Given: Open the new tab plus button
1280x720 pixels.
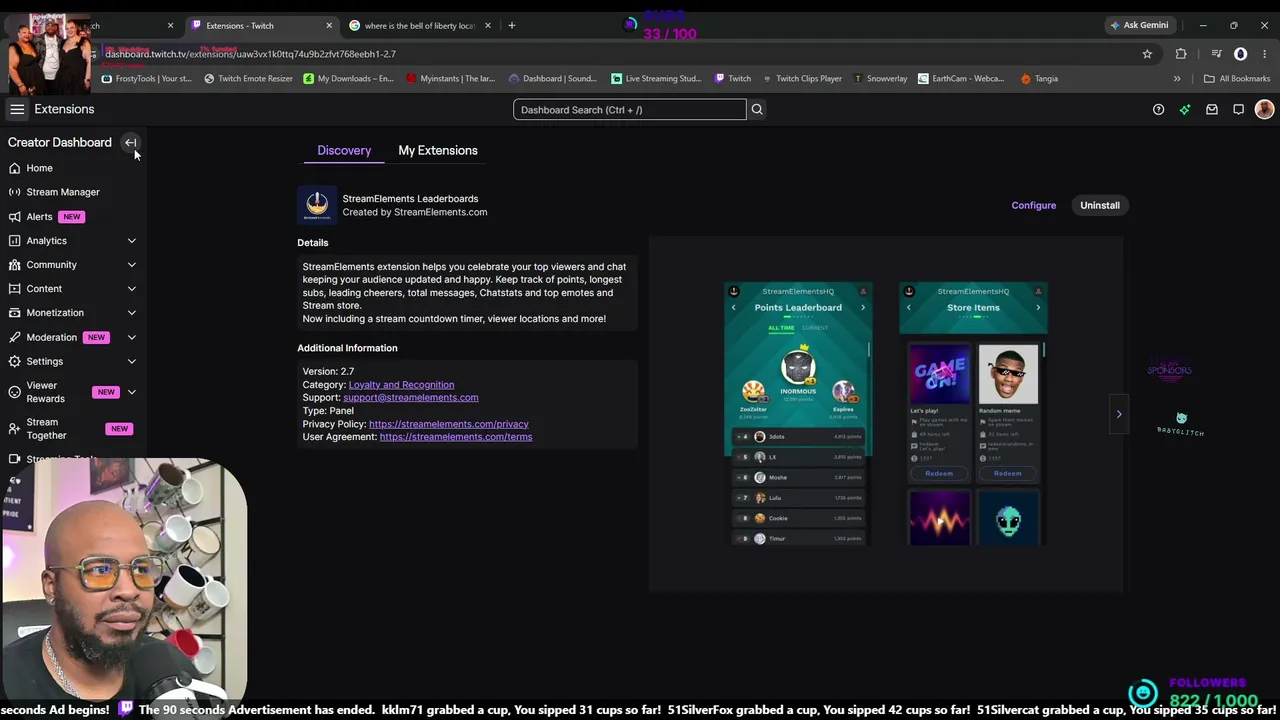Looking at the screenshot, I should tap(511, 25).
